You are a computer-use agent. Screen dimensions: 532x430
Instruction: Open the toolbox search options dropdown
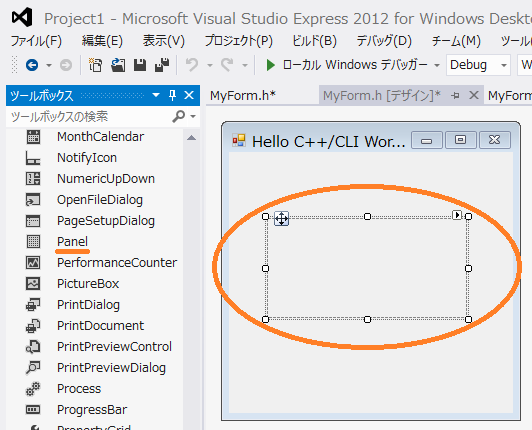point(193,117)
